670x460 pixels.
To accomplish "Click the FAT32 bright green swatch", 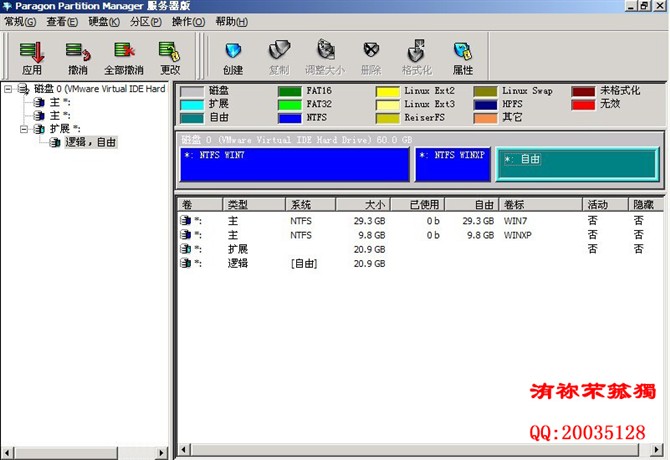I will [290, 105].
